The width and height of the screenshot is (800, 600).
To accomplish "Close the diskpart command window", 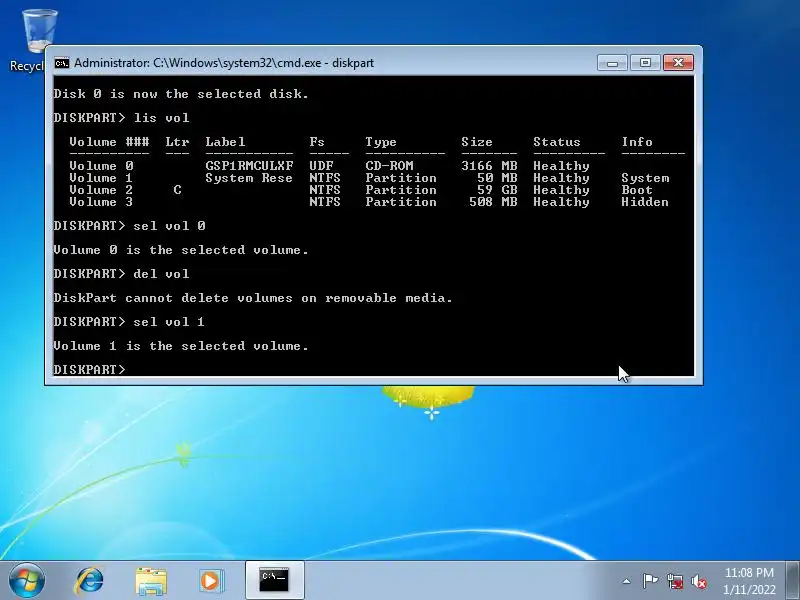I will (x=678, y=63).
